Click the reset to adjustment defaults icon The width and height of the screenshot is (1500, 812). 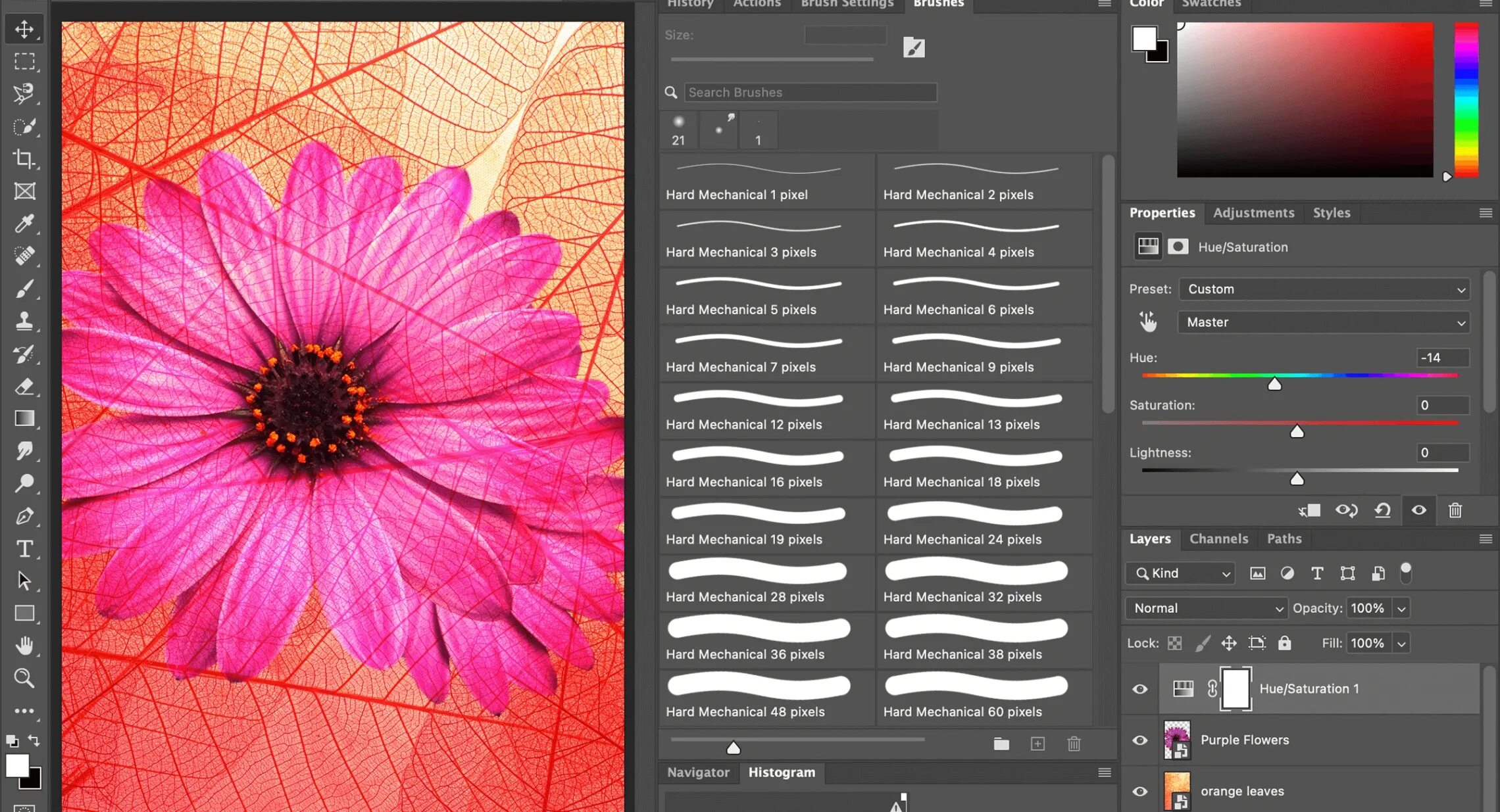point(1382,510)
